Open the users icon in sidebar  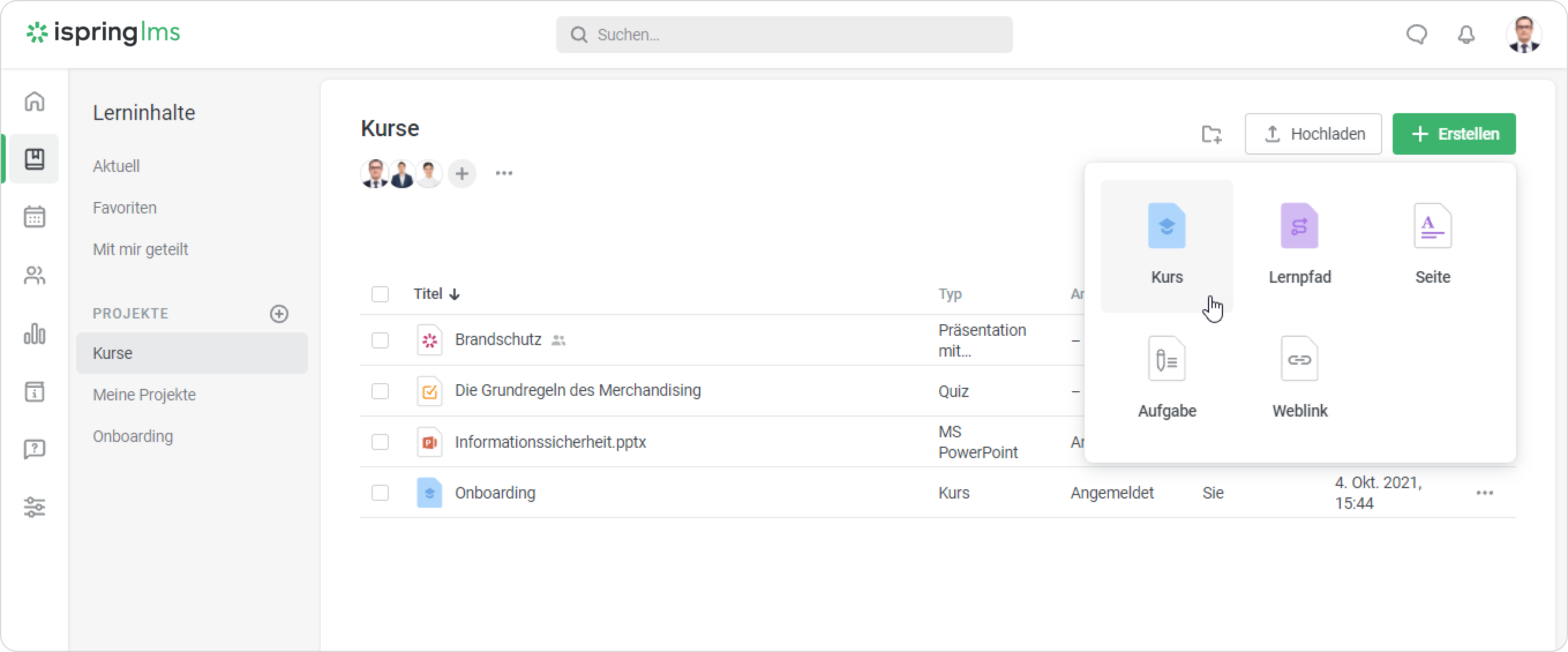35,275
